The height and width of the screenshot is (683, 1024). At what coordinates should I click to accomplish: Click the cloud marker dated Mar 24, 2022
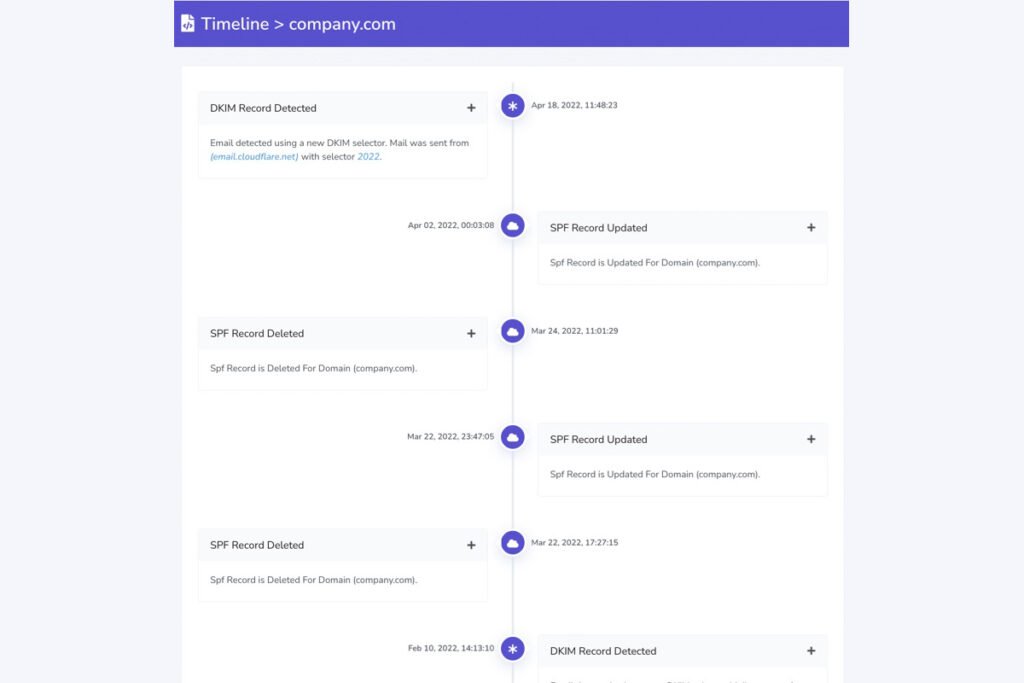[513, 331]
